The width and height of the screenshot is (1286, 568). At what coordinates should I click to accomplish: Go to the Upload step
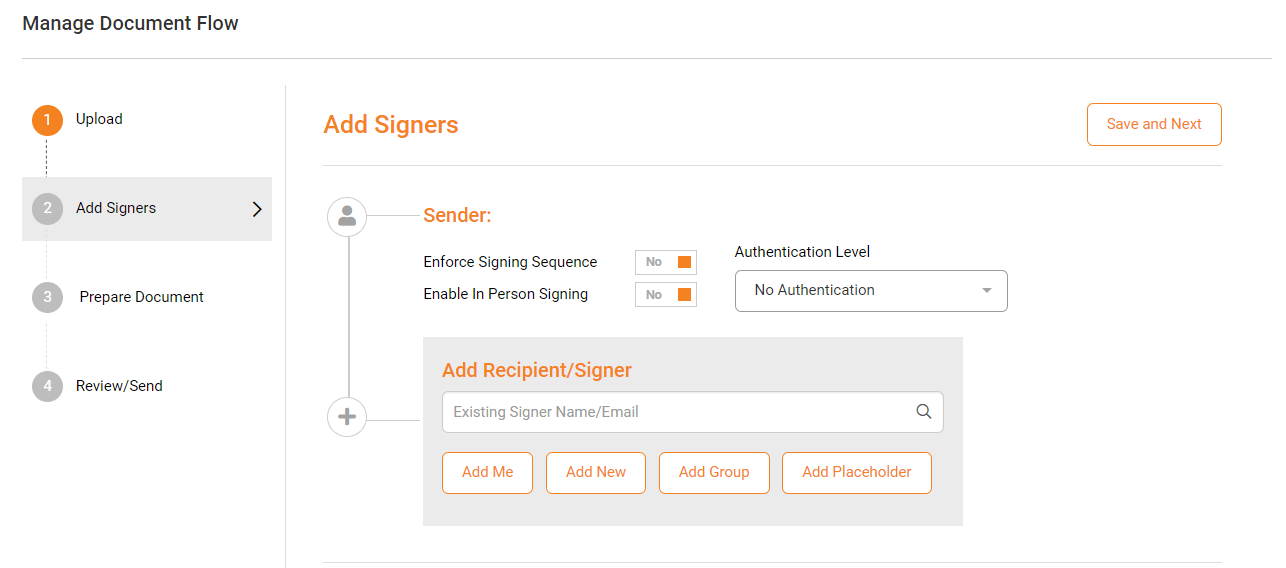click(x=99, y=119)
